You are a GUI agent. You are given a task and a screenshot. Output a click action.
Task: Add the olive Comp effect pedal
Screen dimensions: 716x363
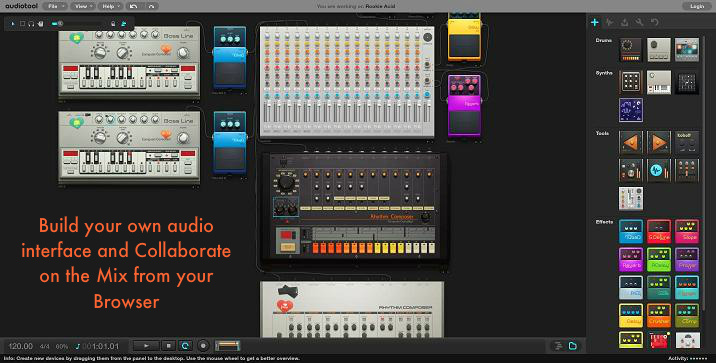[x=687, y=316]
